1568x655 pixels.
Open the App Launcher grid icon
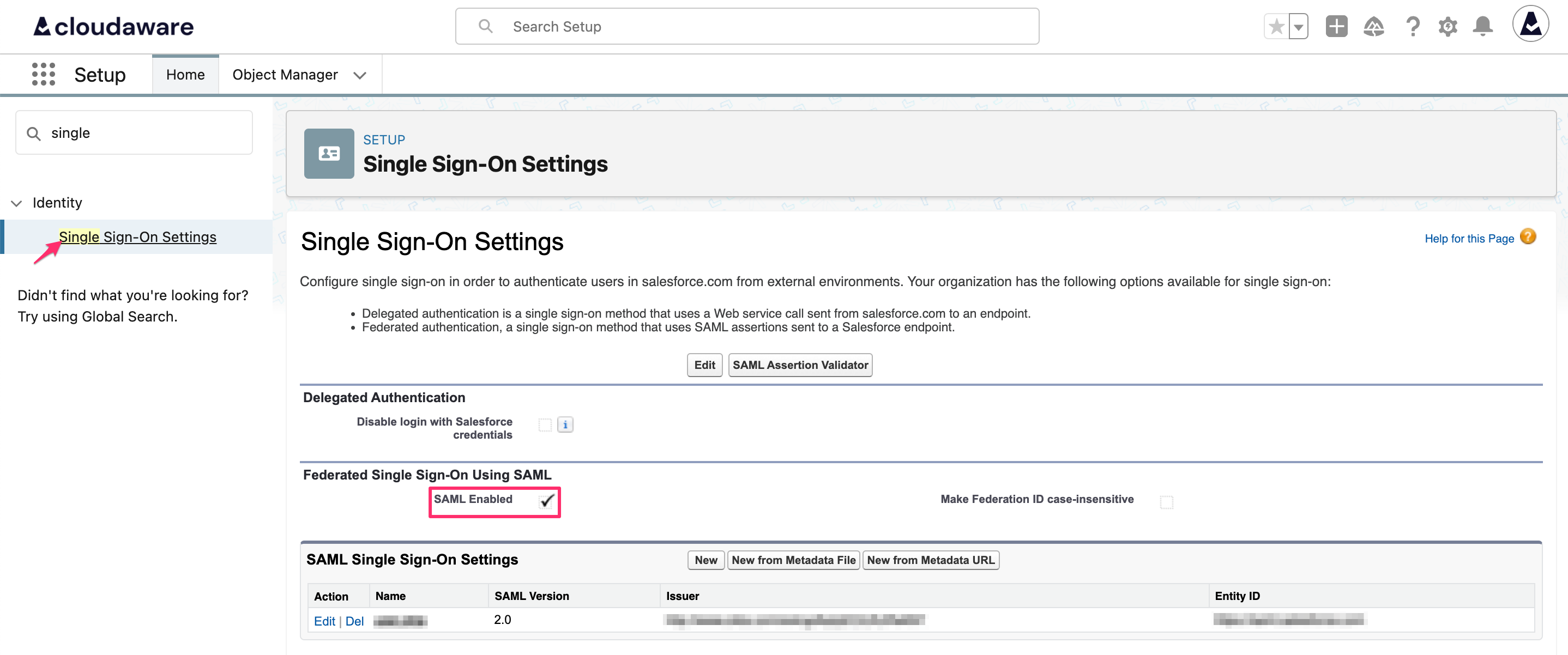[x=43, y=74]
